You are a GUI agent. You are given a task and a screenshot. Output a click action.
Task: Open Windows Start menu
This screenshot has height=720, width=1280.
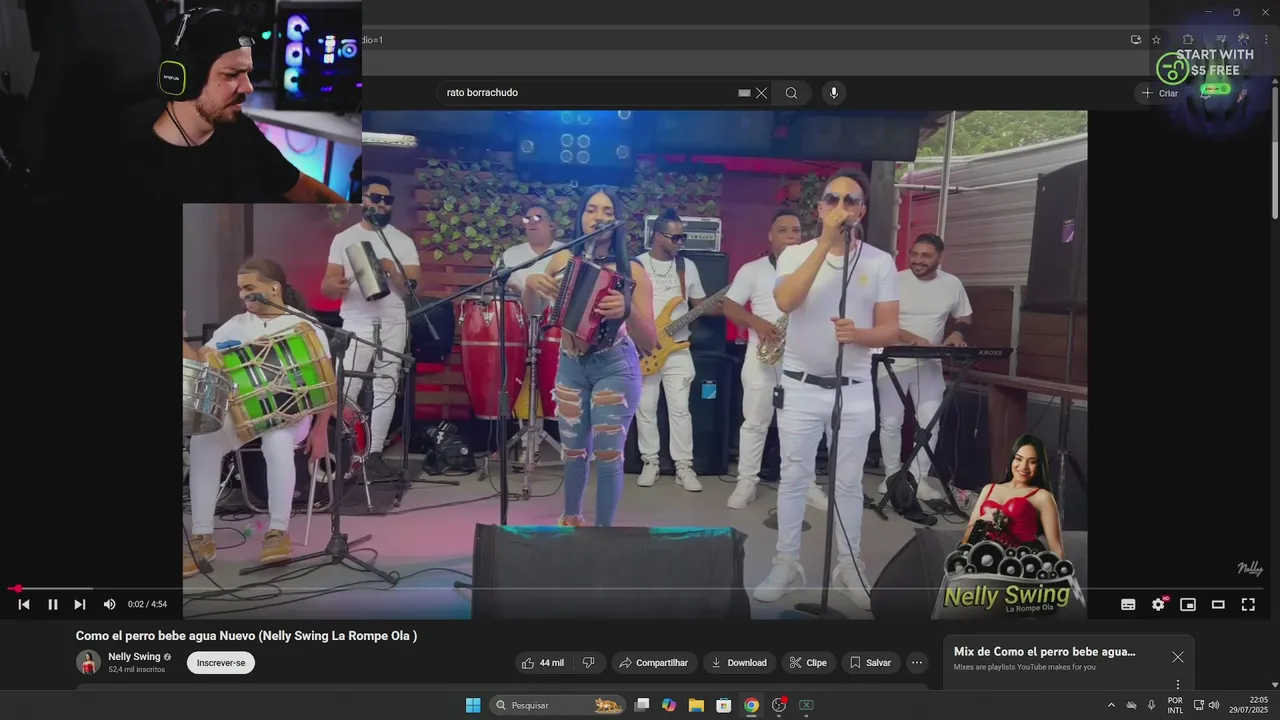pos(473,705)
